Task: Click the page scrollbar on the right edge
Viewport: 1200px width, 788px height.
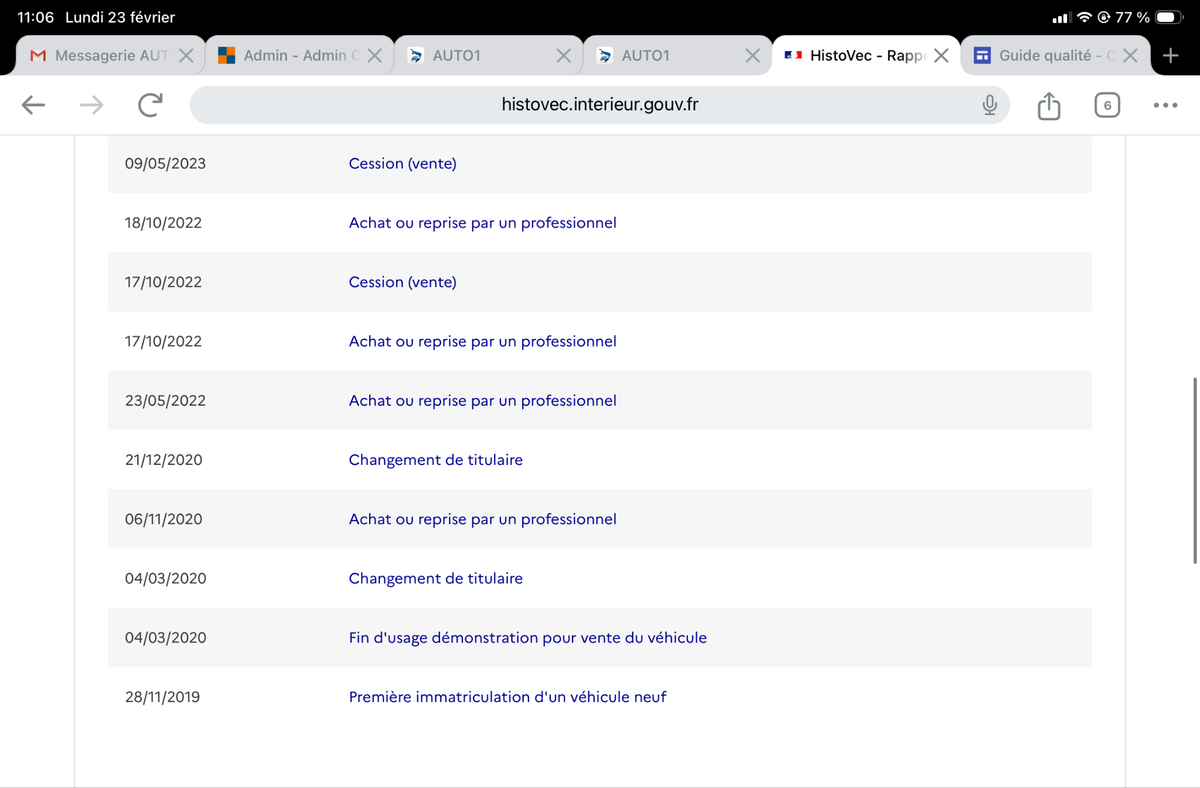Action: click(x=1195, y=471)
